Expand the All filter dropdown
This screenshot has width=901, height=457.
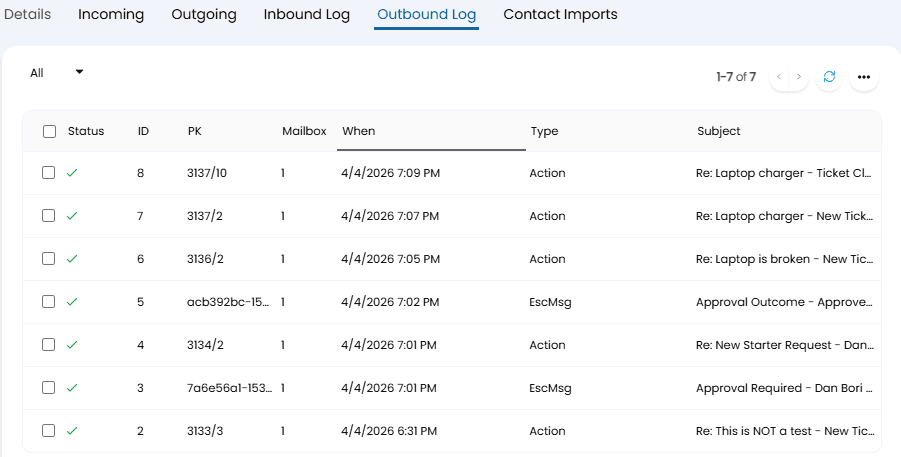pos(56,73)
